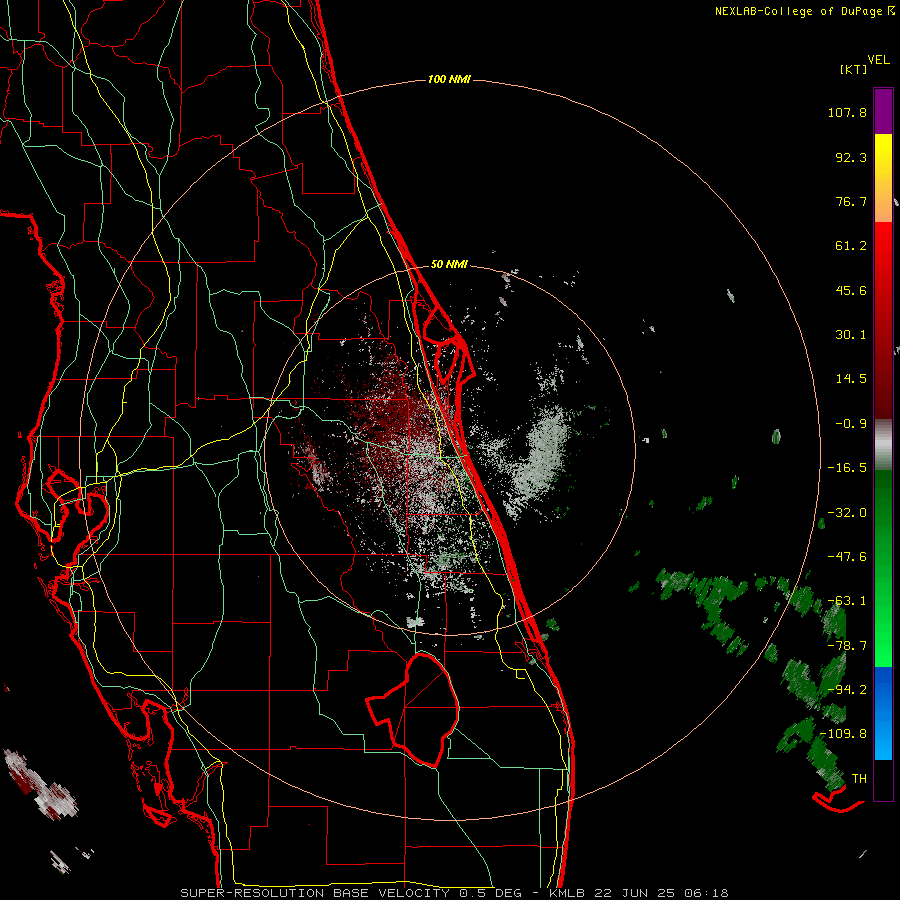
Task: Click the -109.8 scale value
Action: tap(844, 734)
